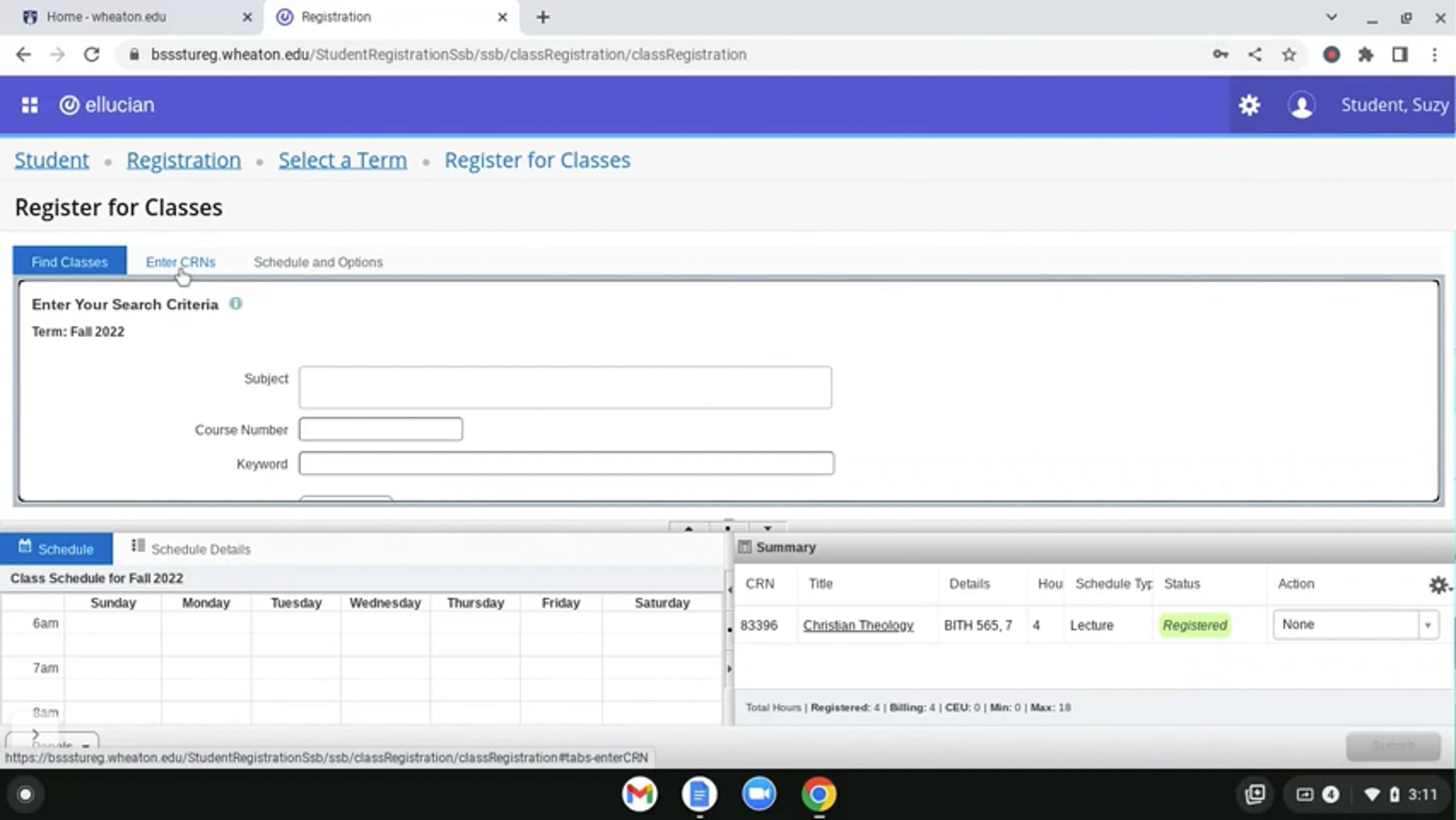
Task: Expand the tab search chevron in browser
Action: coord(1332,17)
